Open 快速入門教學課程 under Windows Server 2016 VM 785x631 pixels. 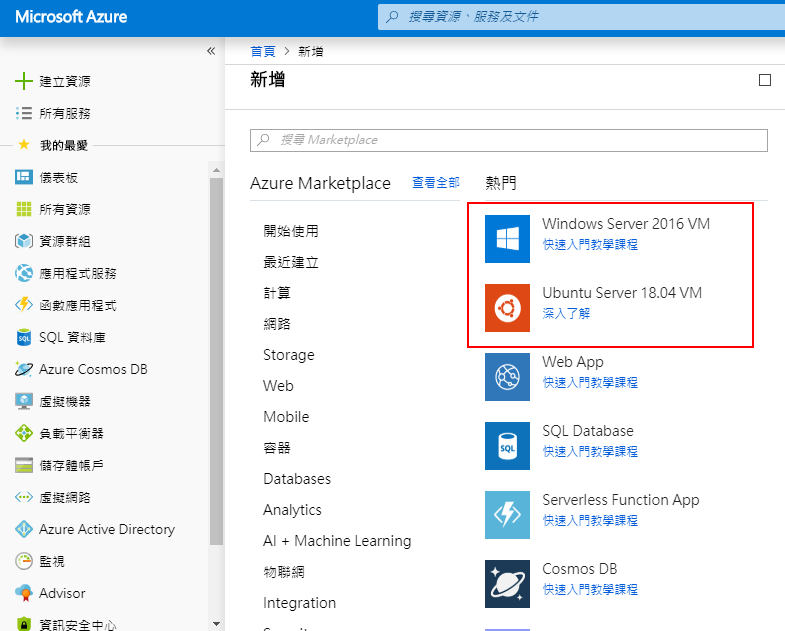click(590, 245)
